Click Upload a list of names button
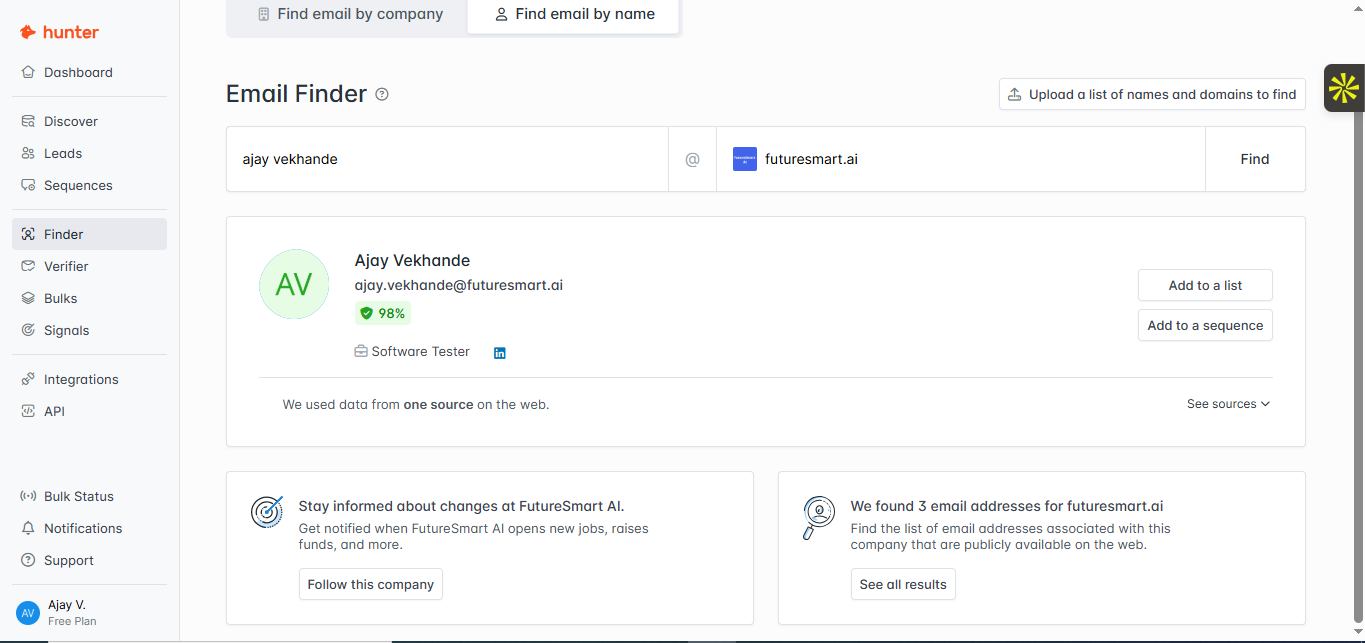Viewport: 1365px width, 643px height. click(x=1152, y=94)
